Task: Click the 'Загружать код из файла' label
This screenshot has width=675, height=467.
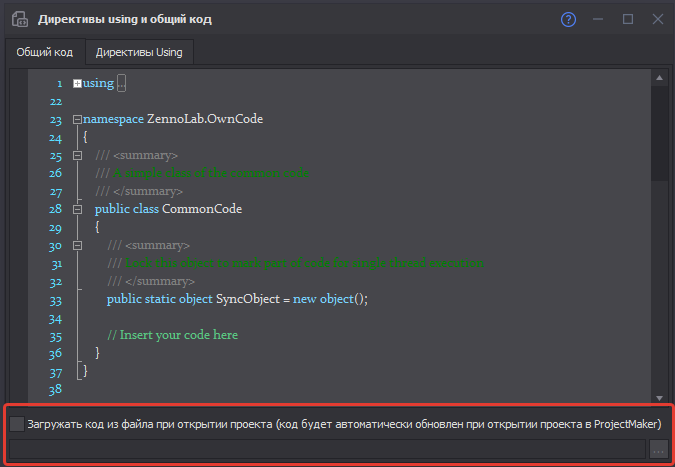Action: pyautogui.click(x=344, y=424)
